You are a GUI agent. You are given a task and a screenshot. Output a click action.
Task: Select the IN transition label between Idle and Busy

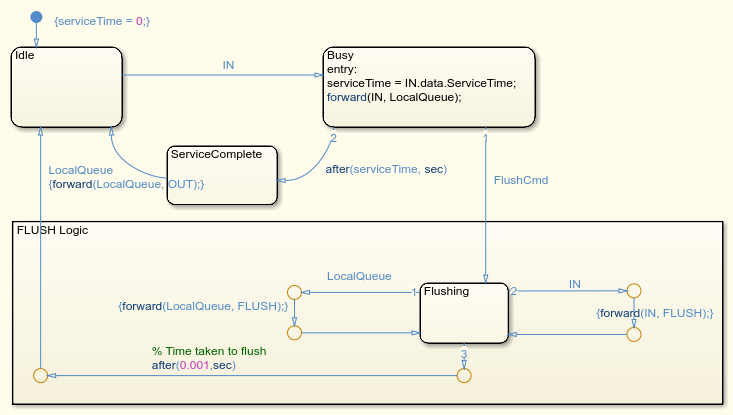pyautogui.click(x=228, y=65)
